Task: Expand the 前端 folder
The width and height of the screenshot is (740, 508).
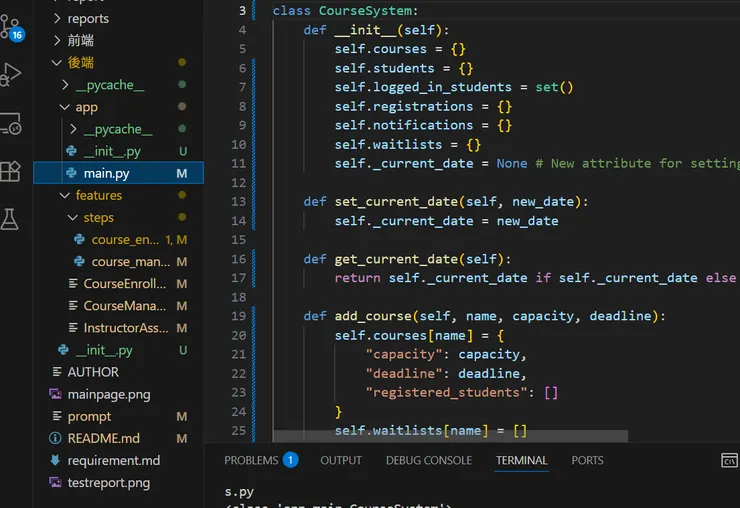Action: click(80, 40)
